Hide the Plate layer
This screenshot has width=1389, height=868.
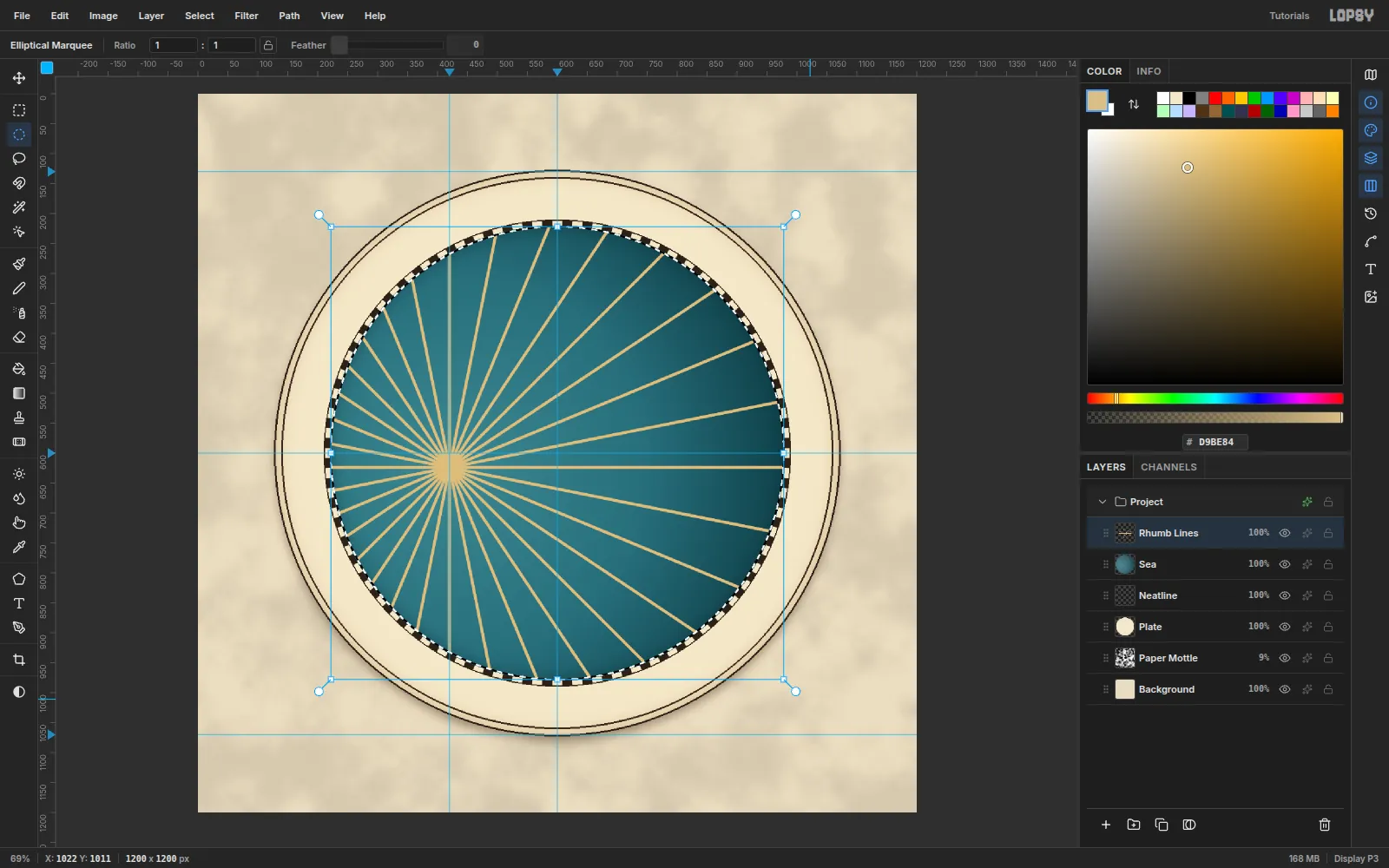(1285, 627)
